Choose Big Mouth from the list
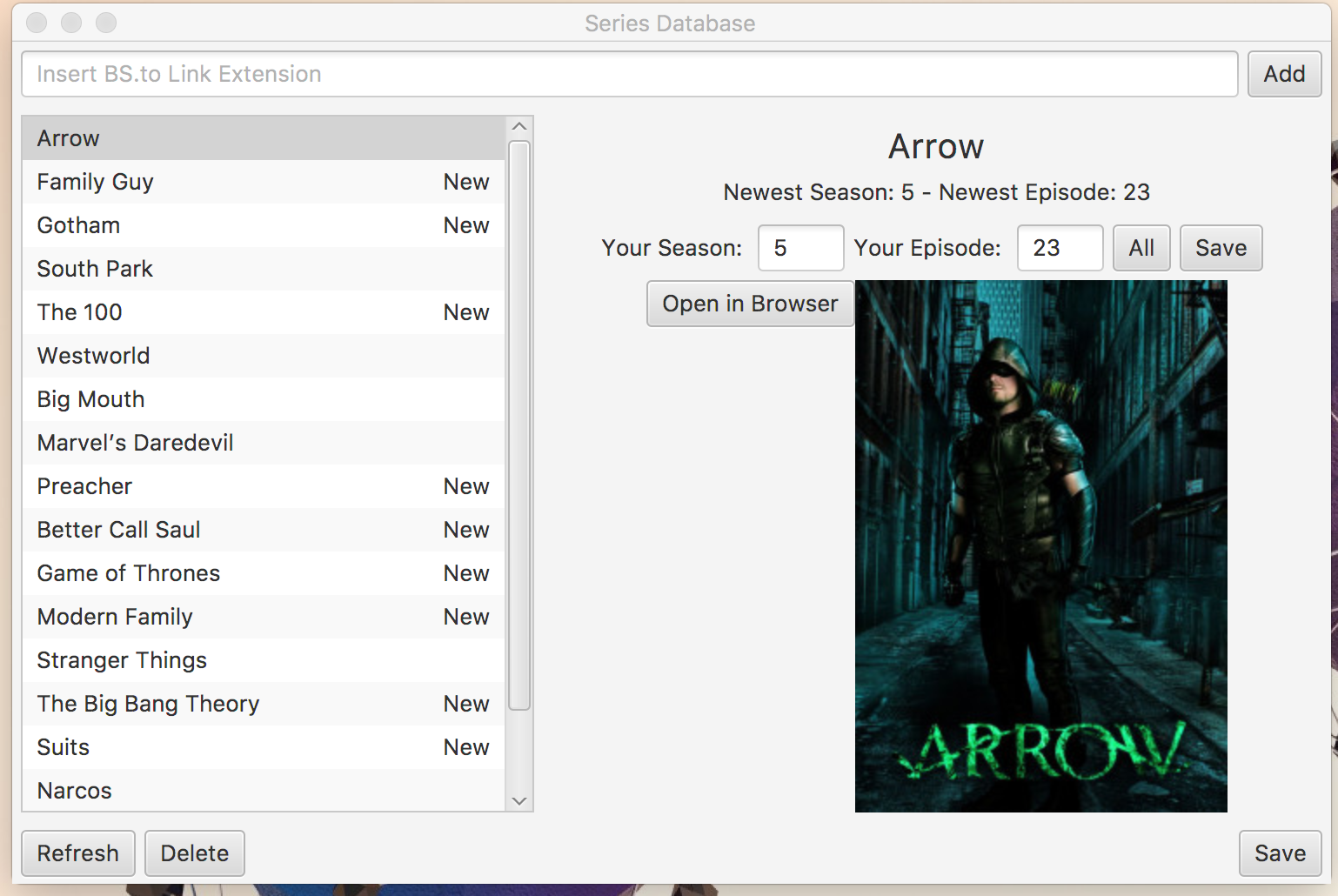 click(264, 399)
